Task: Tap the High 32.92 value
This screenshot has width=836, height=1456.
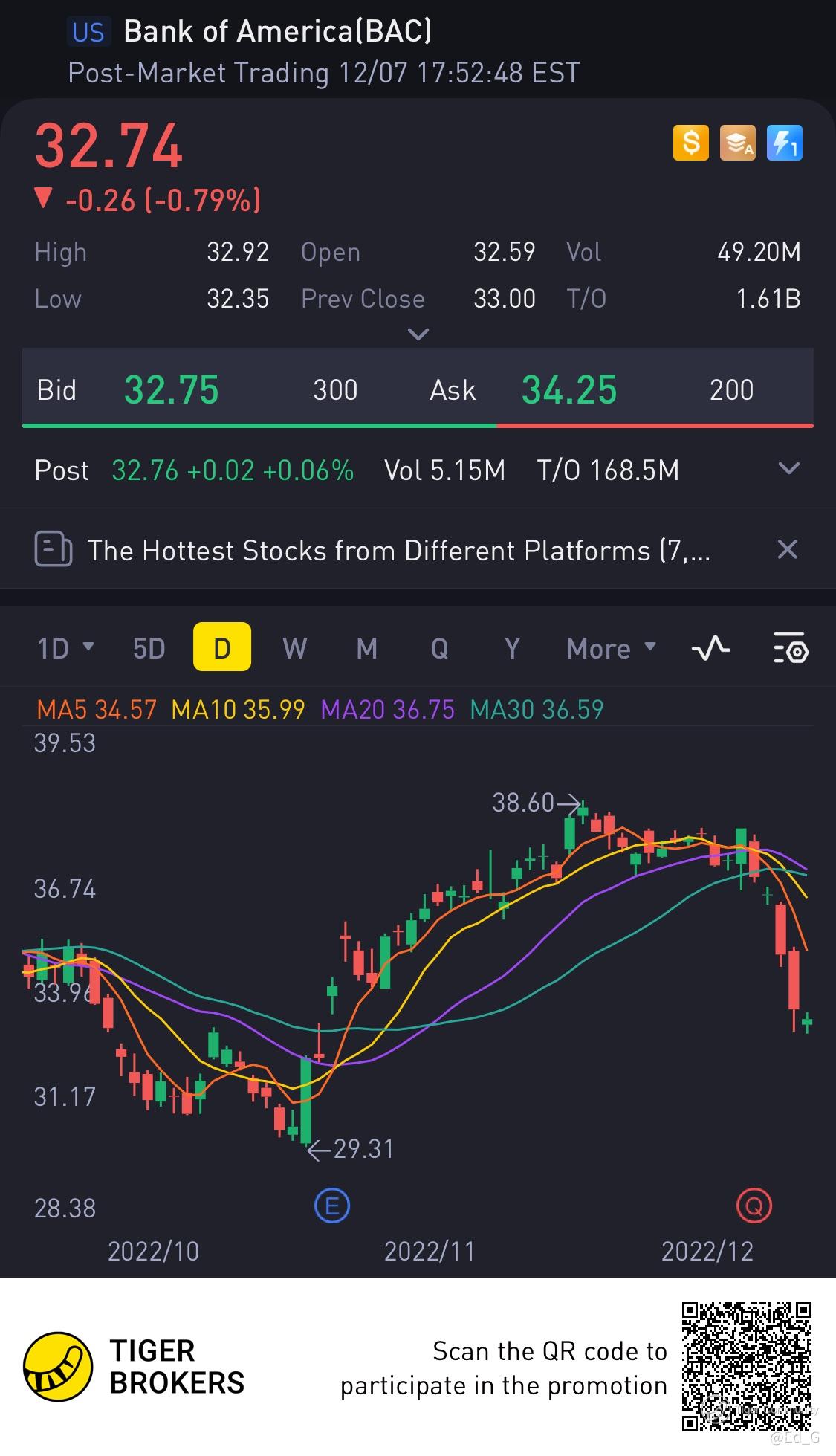Action: [238, 252]
